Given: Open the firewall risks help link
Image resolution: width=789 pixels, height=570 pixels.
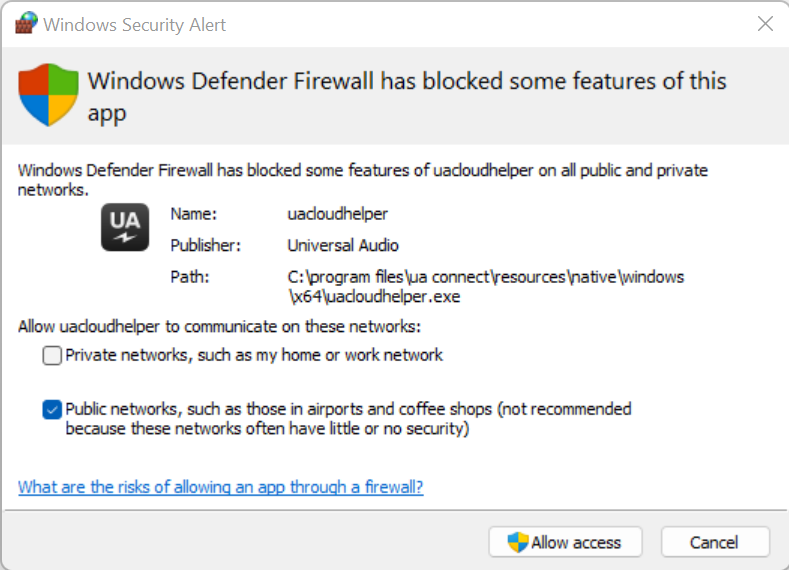Looking at the screenshot, I should [x=221, y=487].
